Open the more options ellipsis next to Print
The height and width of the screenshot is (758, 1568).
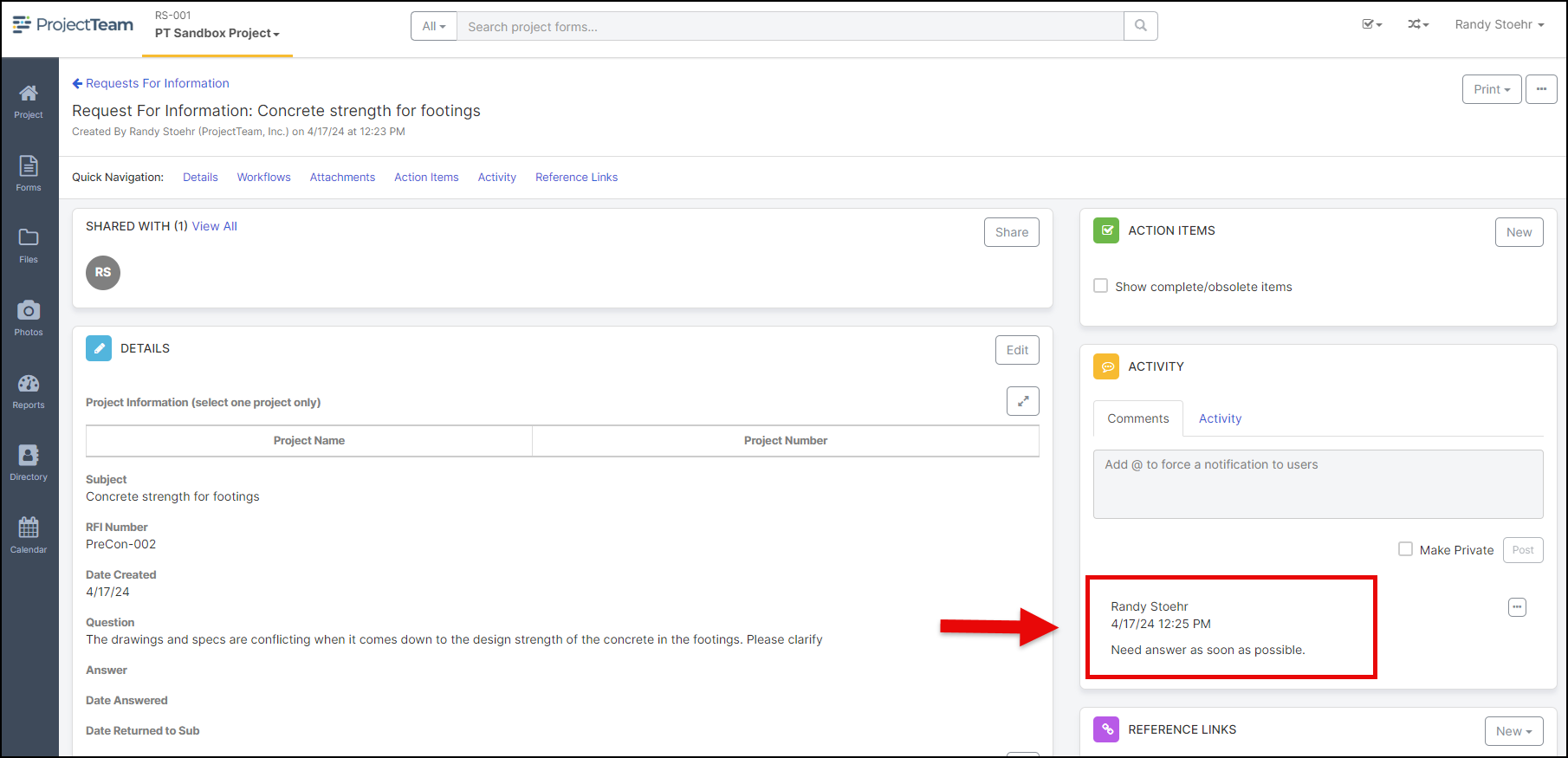click(1541, 89)
